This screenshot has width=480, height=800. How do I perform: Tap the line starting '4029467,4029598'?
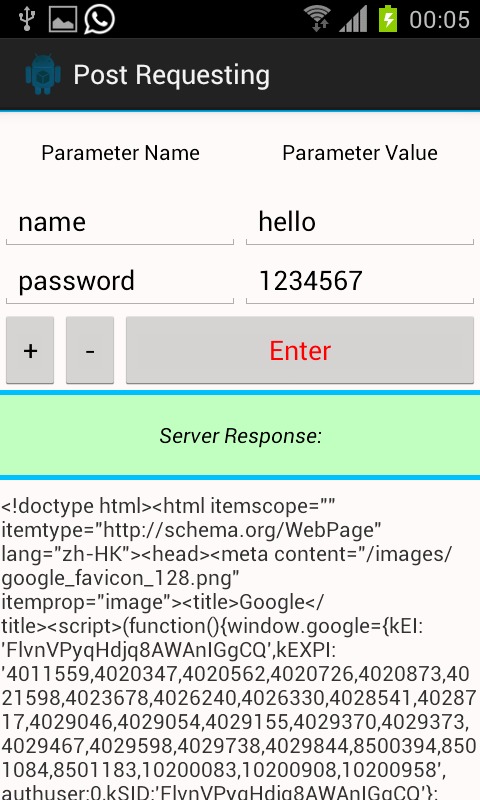[239, 746]
